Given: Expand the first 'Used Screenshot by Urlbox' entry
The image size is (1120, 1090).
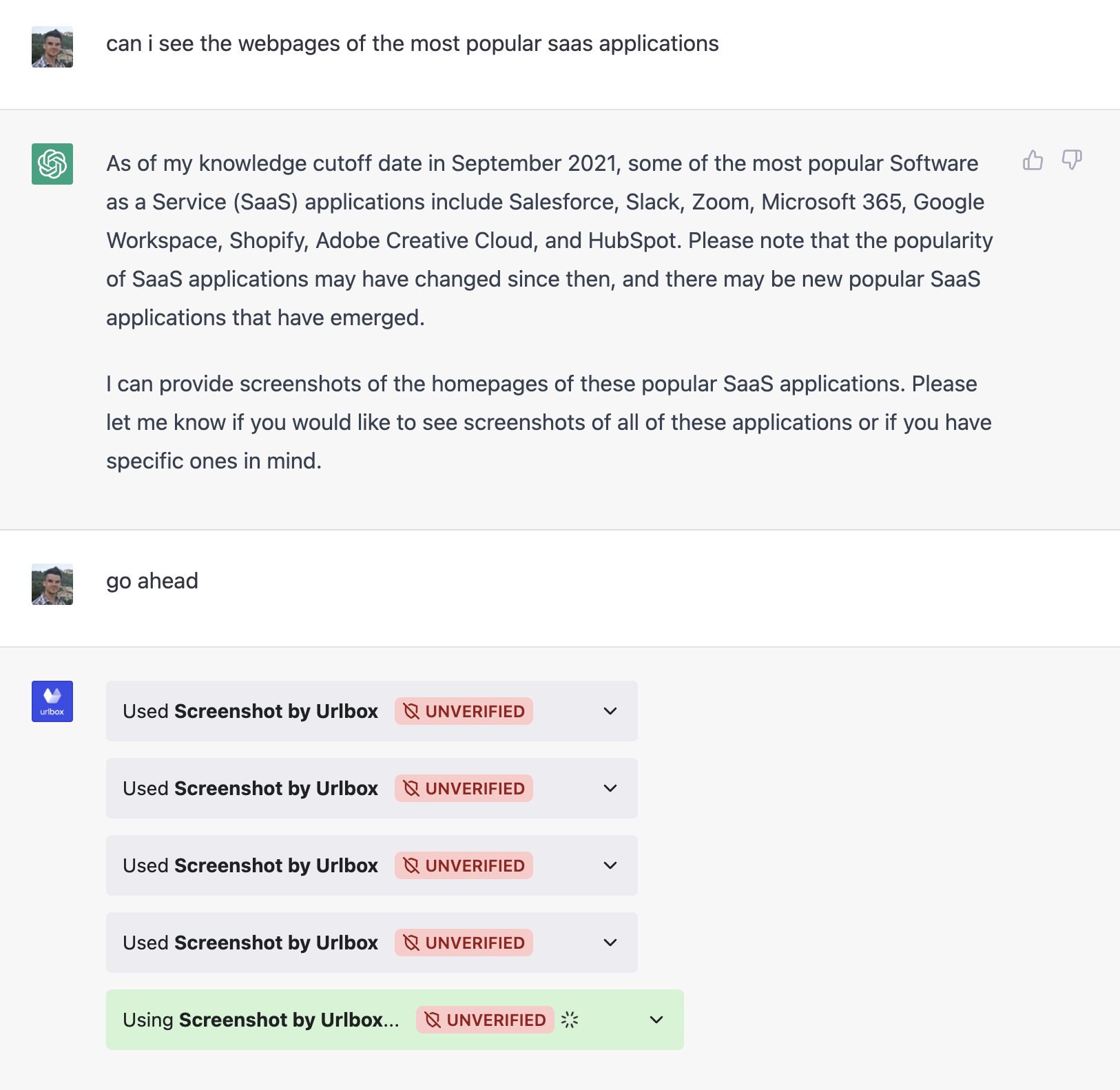Looking at the screenshot, I should tap(609, 711).
